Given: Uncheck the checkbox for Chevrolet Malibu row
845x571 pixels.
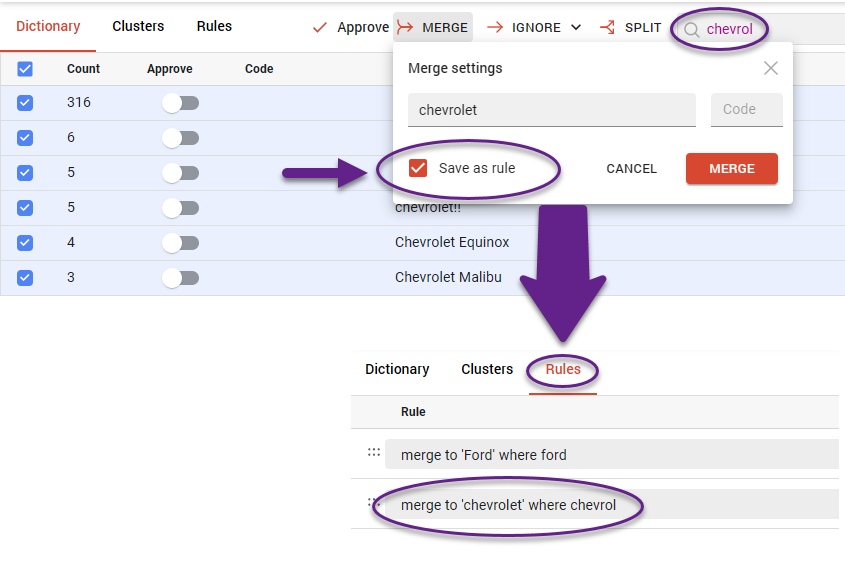Looking at the screenshot, I should pos(26,277).
